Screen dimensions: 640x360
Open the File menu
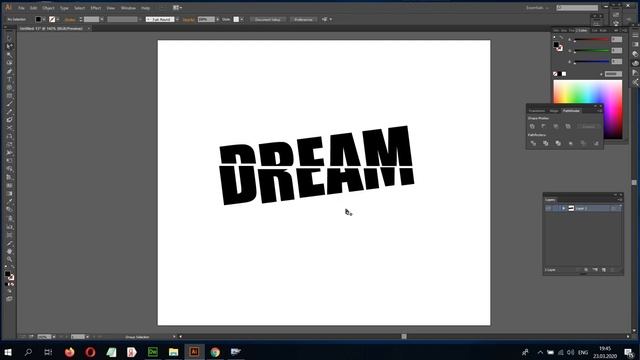click(21, 8)
